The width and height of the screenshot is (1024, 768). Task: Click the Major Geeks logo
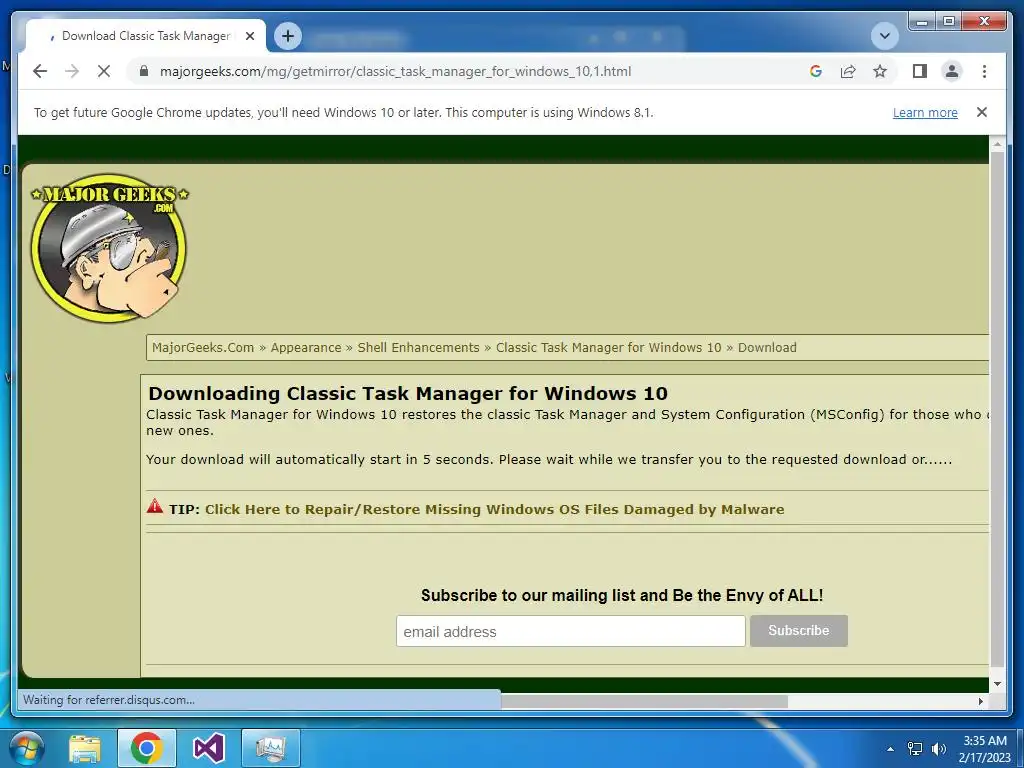click(x=109, y=248)
